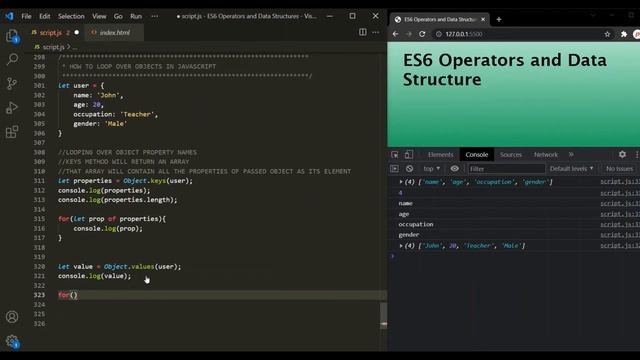Click the browser address bar URL

click(464, 34)
